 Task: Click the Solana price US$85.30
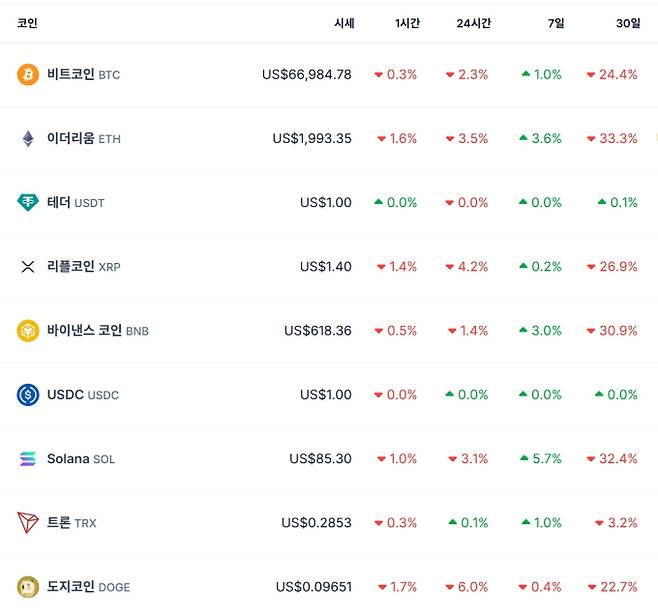pyautogui.click(x=320, y=458)
